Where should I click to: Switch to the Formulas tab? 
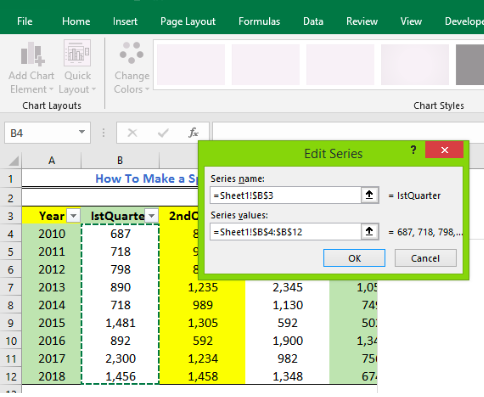pyautogui.click(x=259, y=22)
